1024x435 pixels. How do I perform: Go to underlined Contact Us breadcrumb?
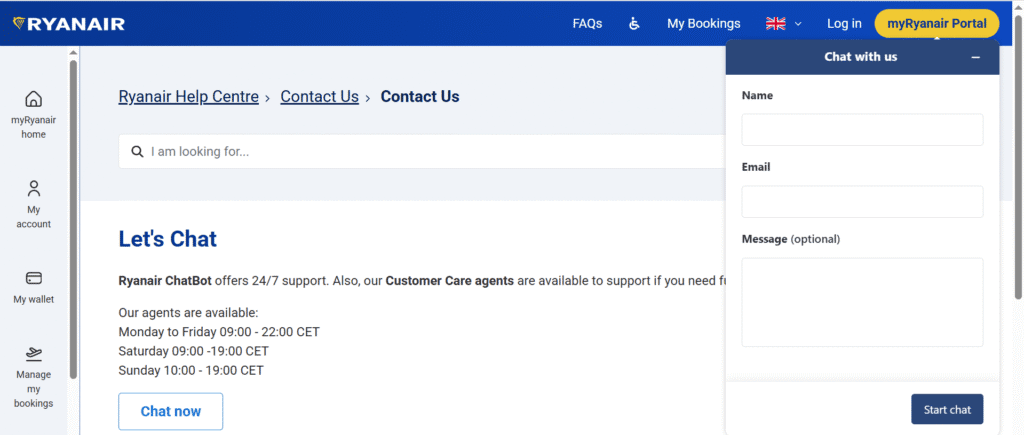[x=319, y=97]
